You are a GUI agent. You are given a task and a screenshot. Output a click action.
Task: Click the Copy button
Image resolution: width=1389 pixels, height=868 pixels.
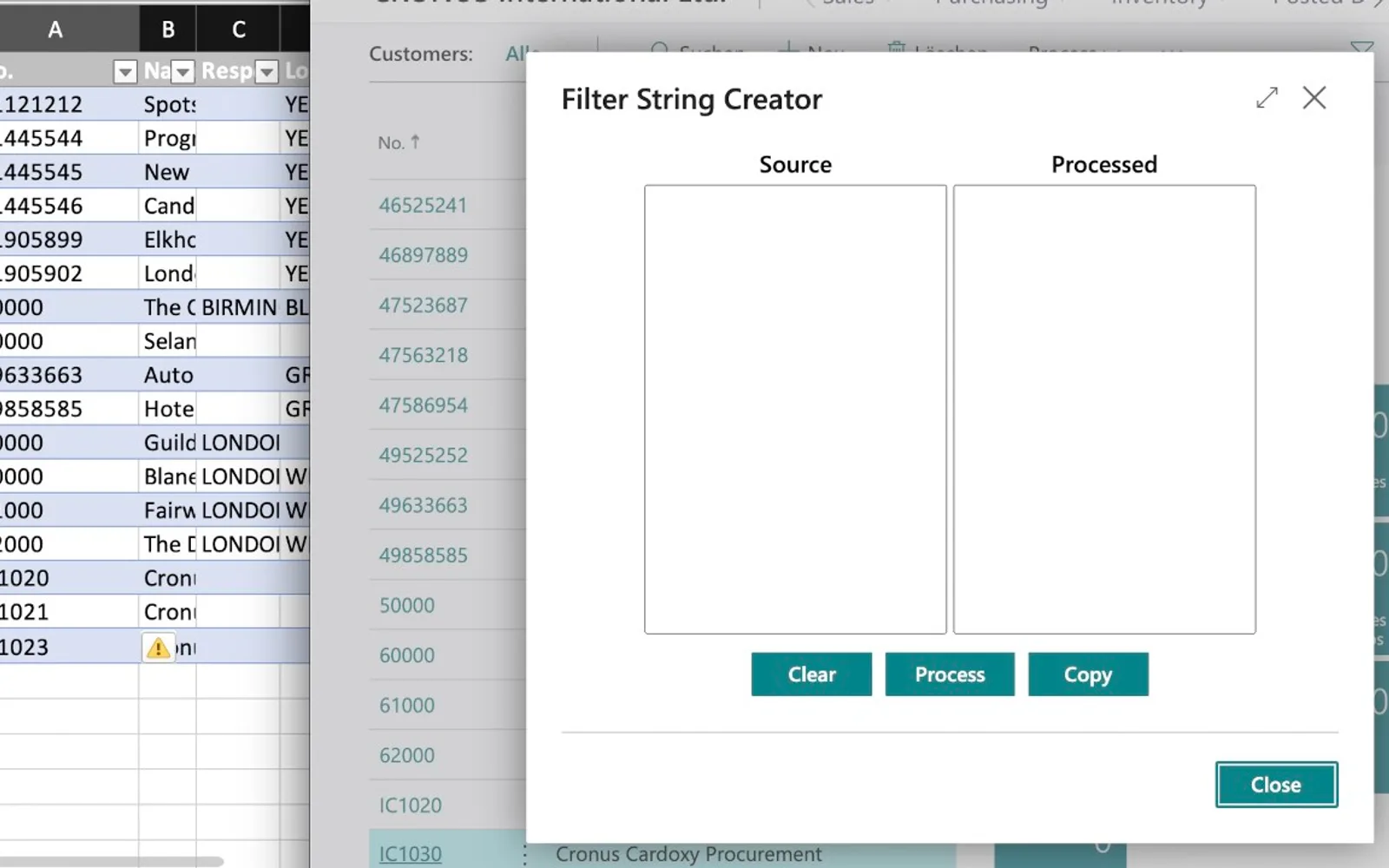[1088, 674]
